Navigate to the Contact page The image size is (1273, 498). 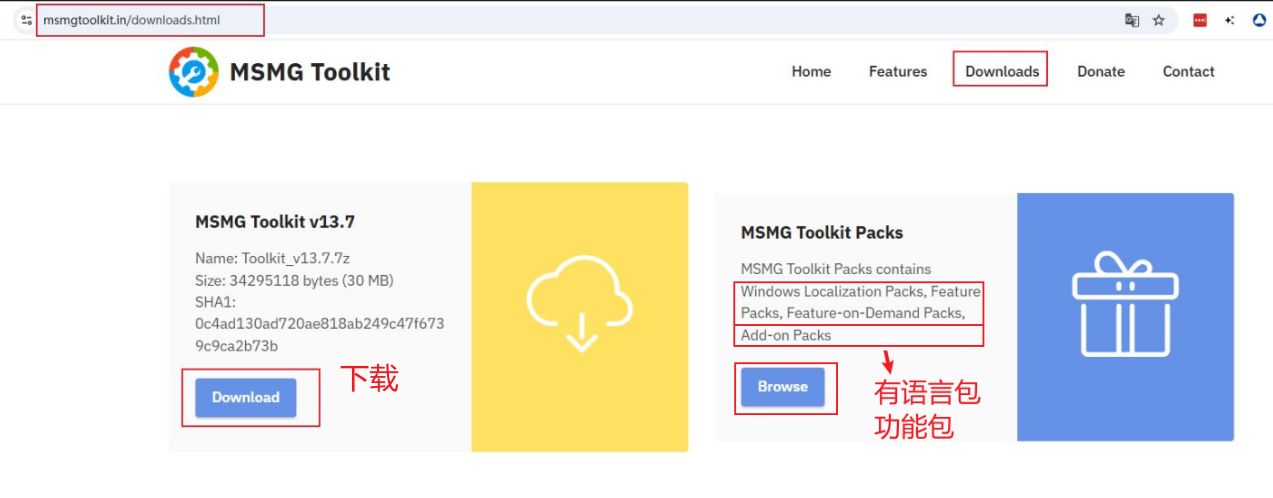coord(1188,72)
